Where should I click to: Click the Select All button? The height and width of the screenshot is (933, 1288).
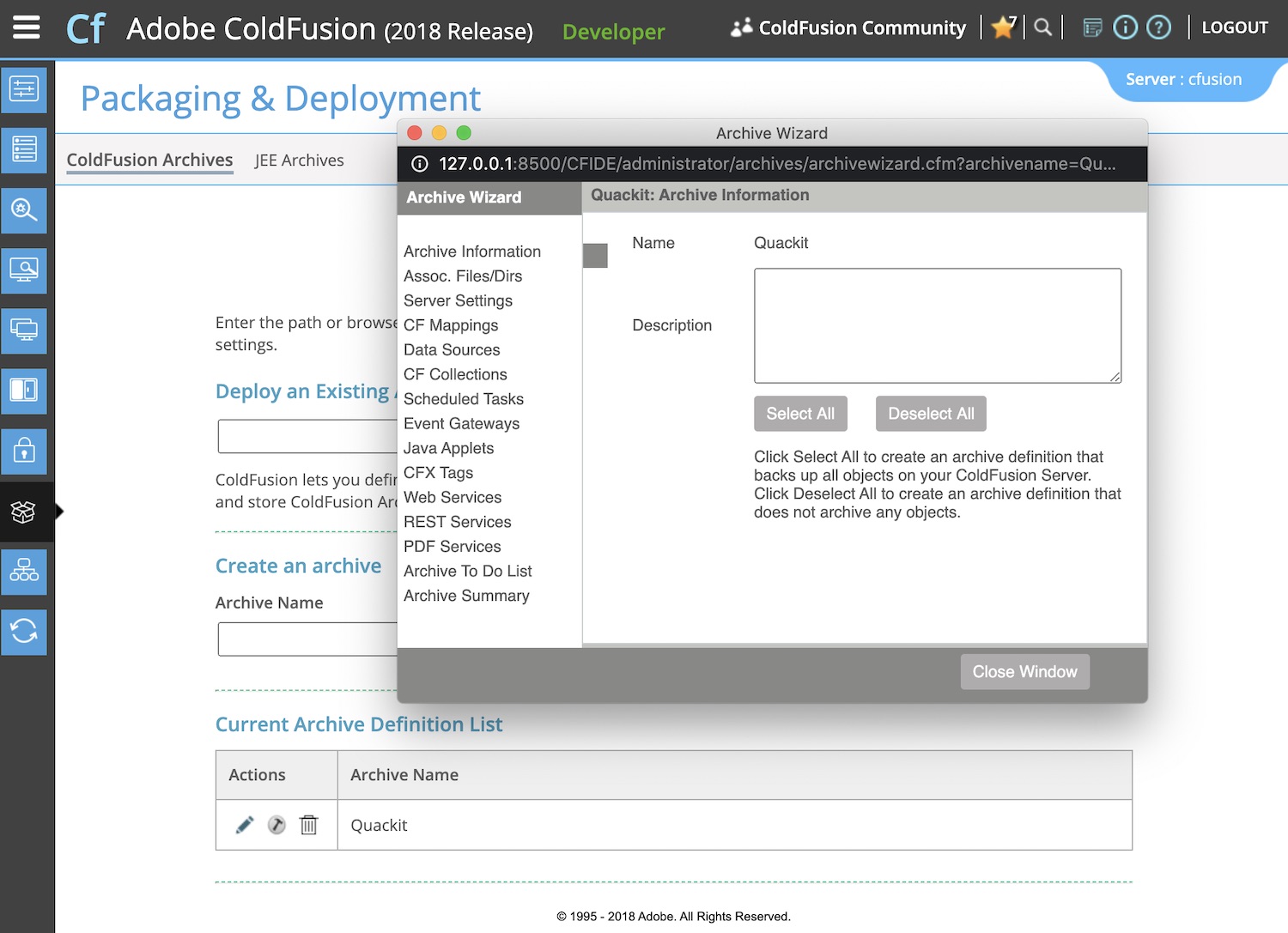coord(800,414)
